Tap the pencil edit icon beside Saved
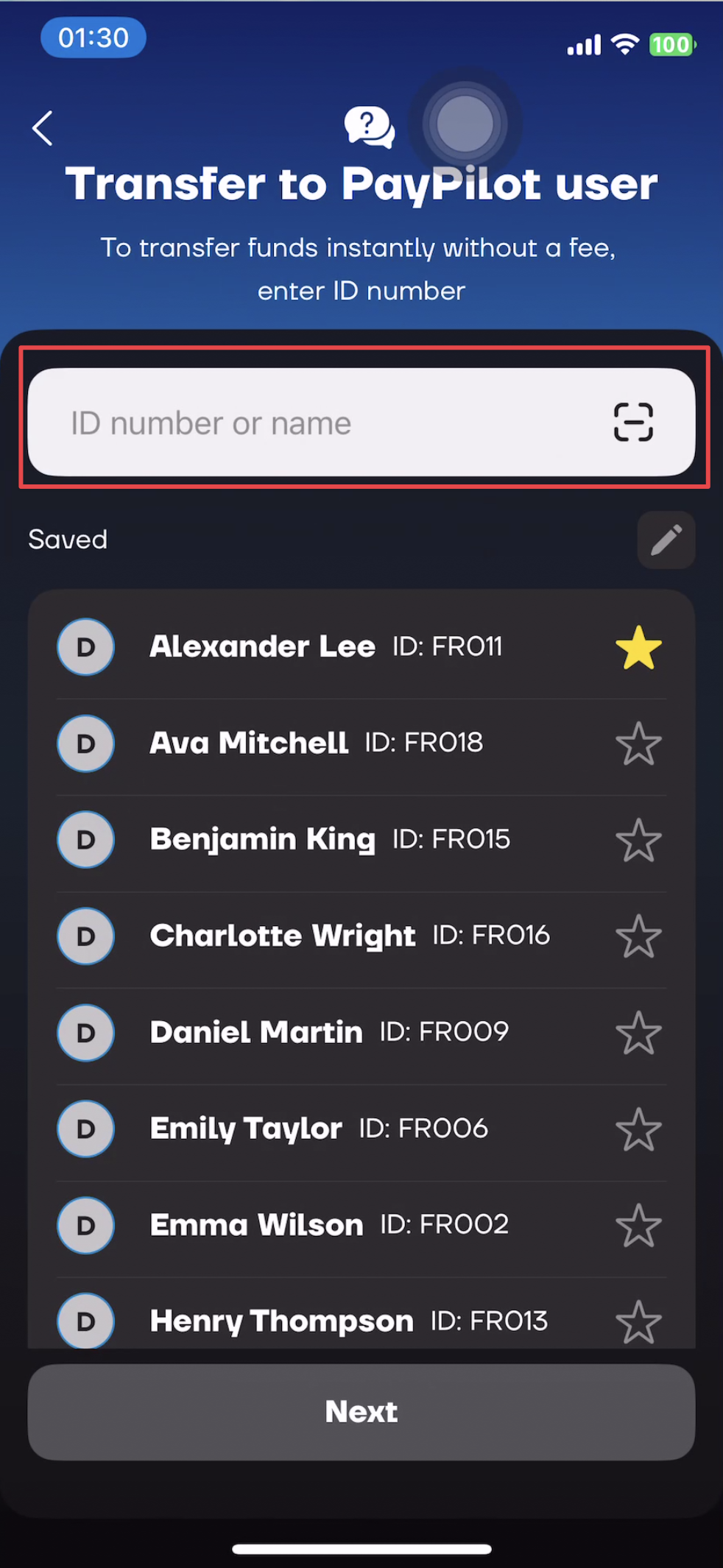The height and width of the screenshot is (1568, 723). (666, 540)
